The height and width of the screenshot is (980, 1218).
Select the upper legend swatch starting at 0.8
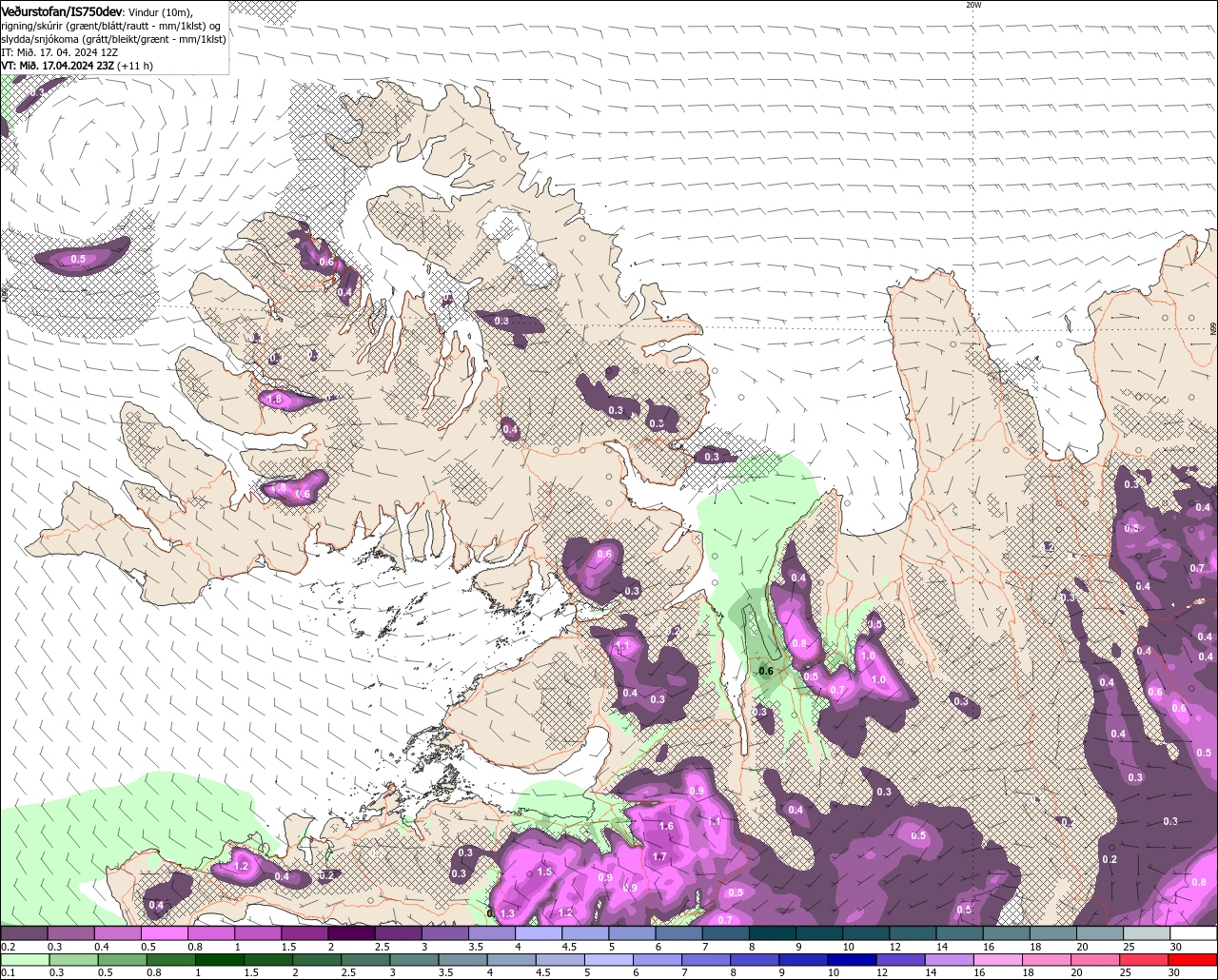(211, 933)
